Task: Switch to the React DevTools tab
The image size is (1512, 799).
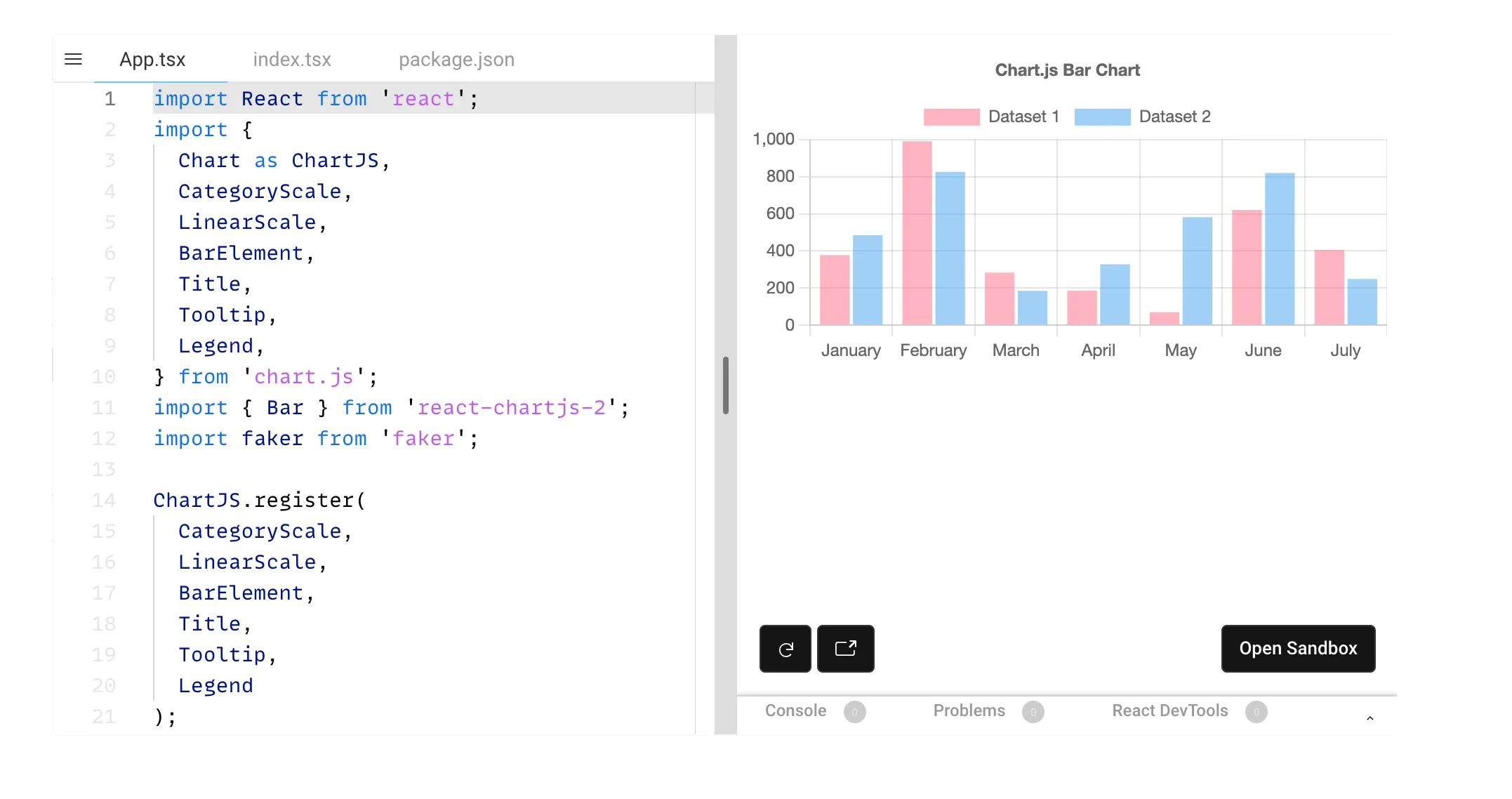Action: point(1169,711)
